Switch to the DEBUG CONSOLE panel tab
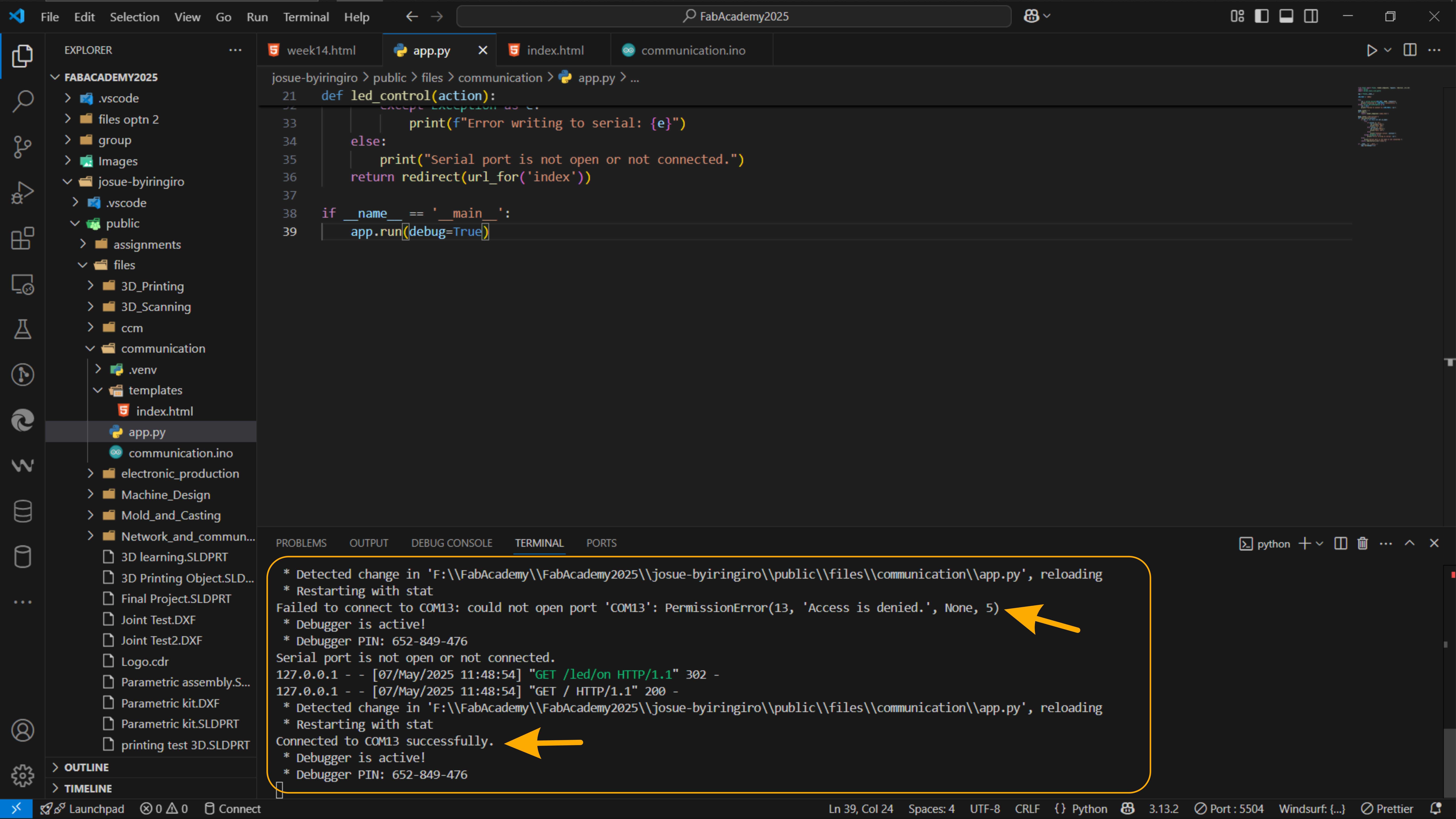This screenshot has width=1456, height=819. 452,543
